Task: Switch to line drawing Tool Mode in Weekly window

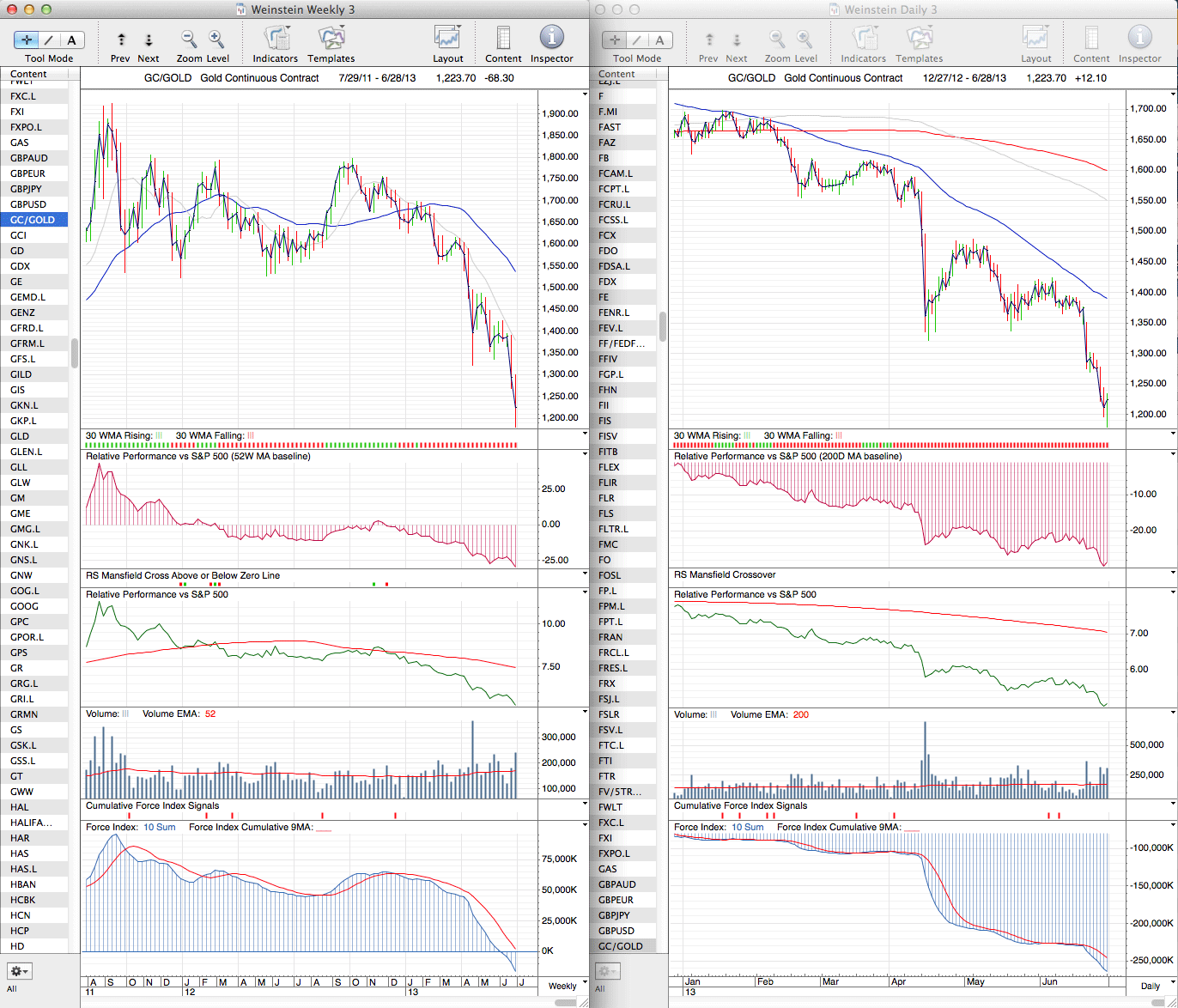Action: 49,40
